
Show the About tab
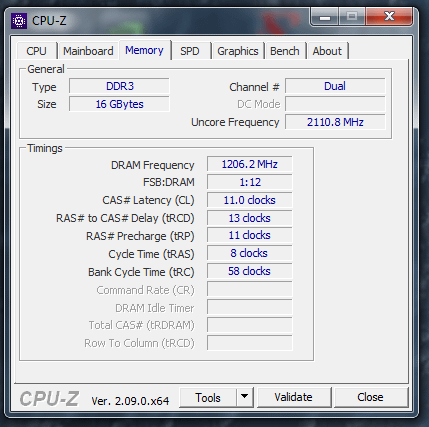click(327, 51)
